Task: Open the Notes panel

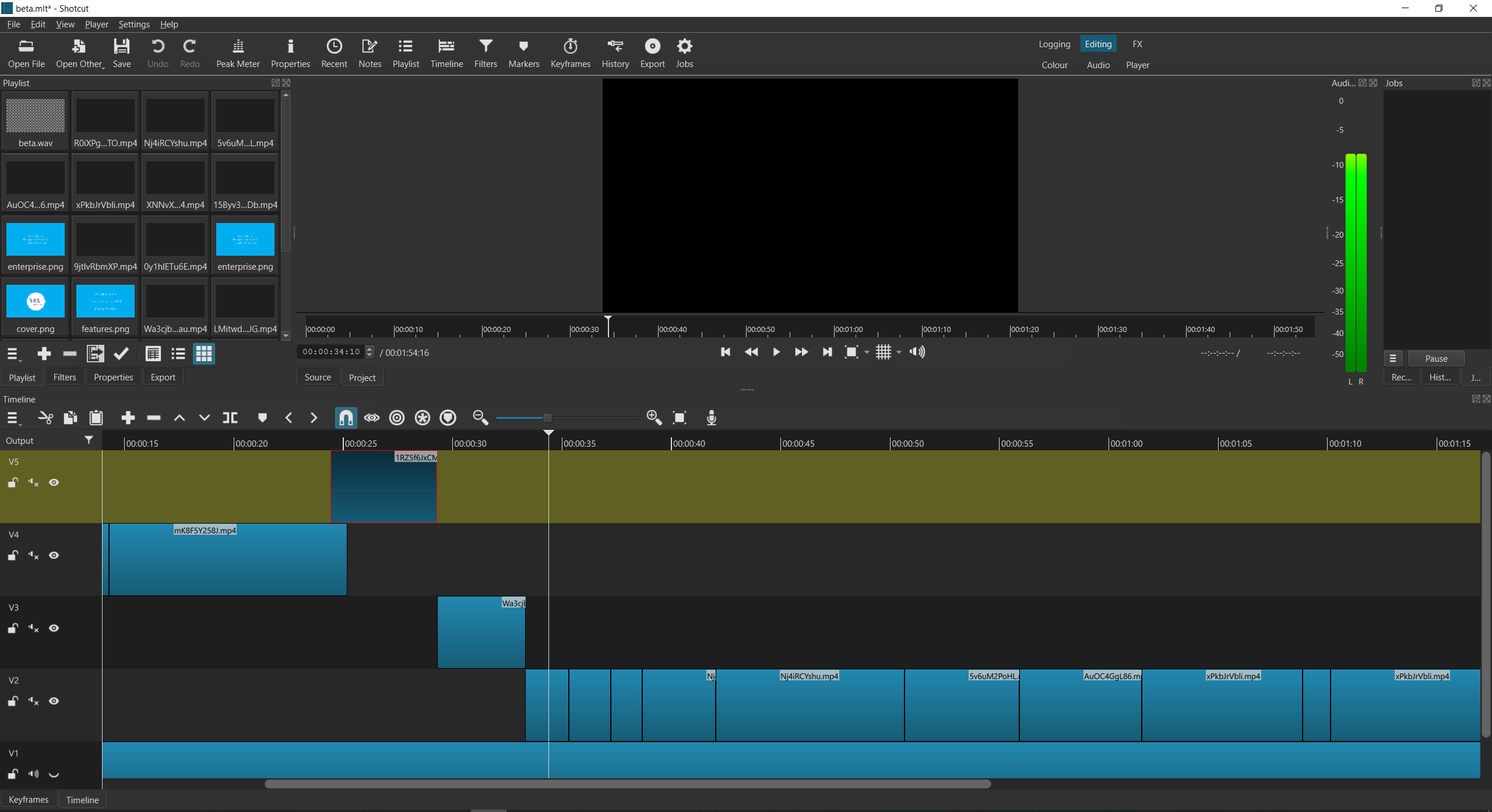Action: 370,52
